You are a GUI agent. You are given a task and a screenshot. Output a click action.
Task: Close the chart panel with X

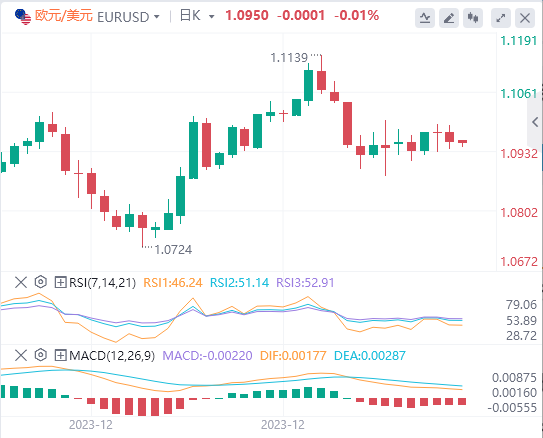525,18
